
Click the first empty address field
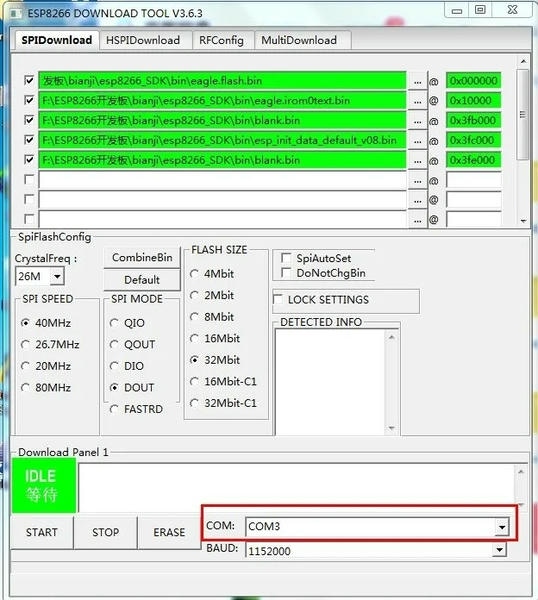473,180
